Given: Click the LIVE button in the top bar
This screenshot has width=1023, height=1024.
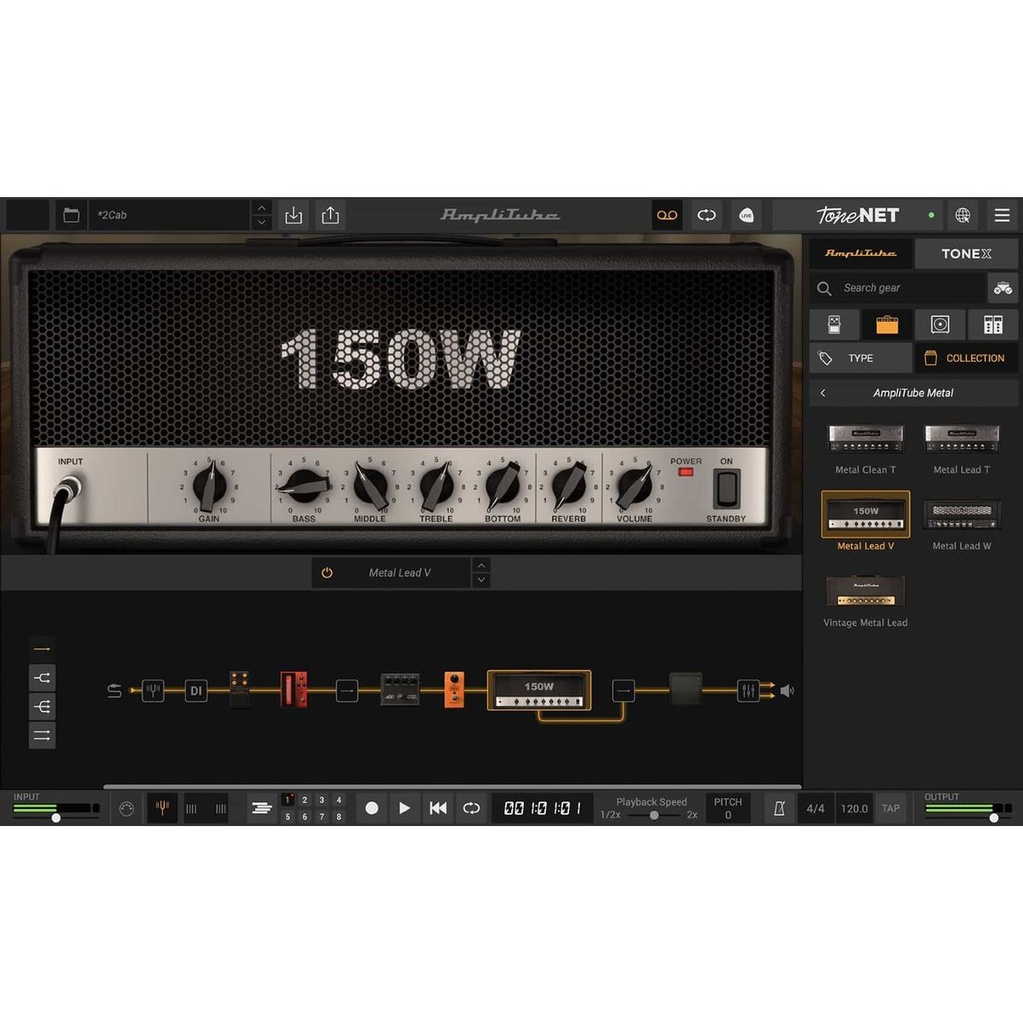Looking at the screenshot, I should pyautogui.click(x=746, y=215).
